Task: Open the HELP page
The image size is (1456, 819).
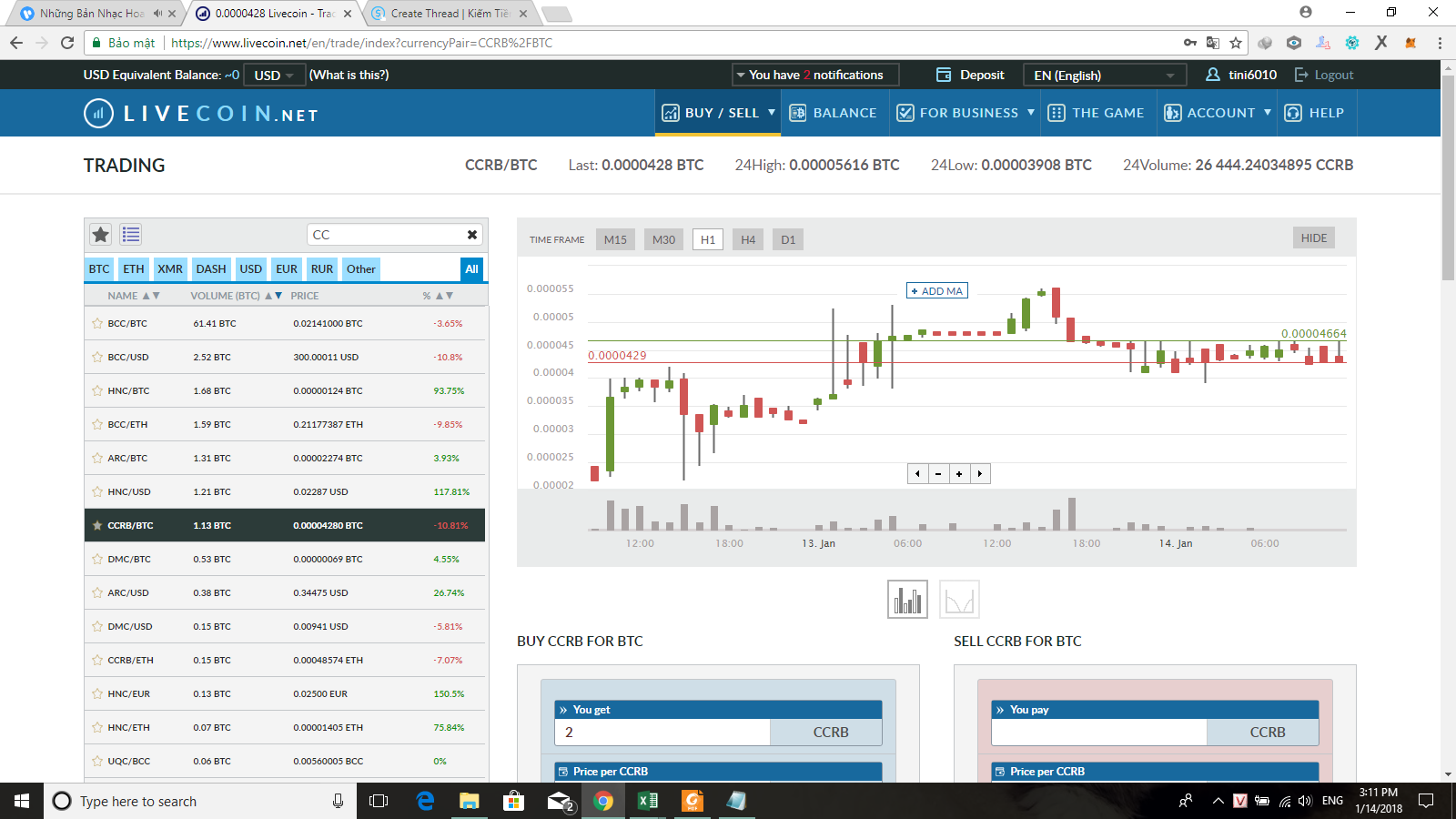Action: click(x=1314, y=113)
